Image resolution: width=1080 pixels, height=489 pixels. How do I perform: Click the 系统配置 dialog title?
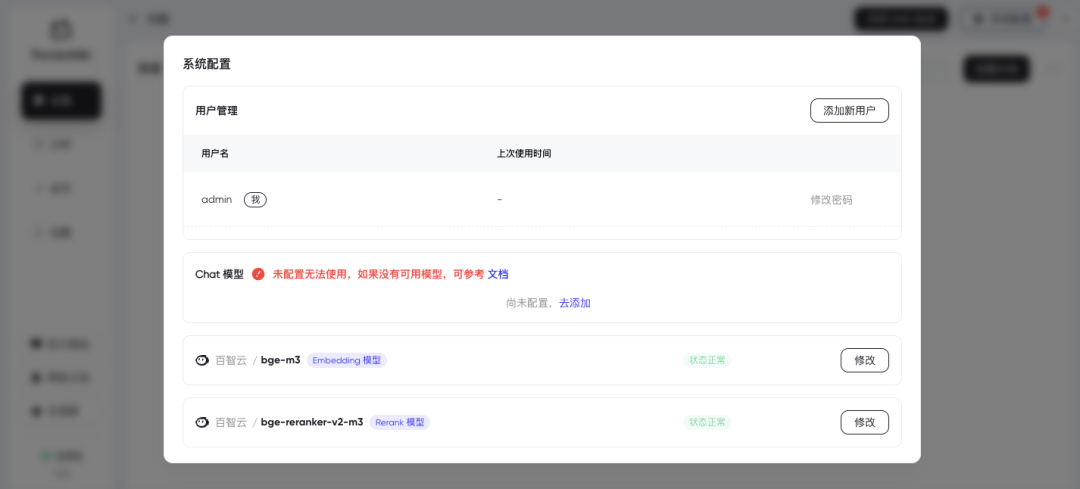pyautogui.click(x=207, y=65)
